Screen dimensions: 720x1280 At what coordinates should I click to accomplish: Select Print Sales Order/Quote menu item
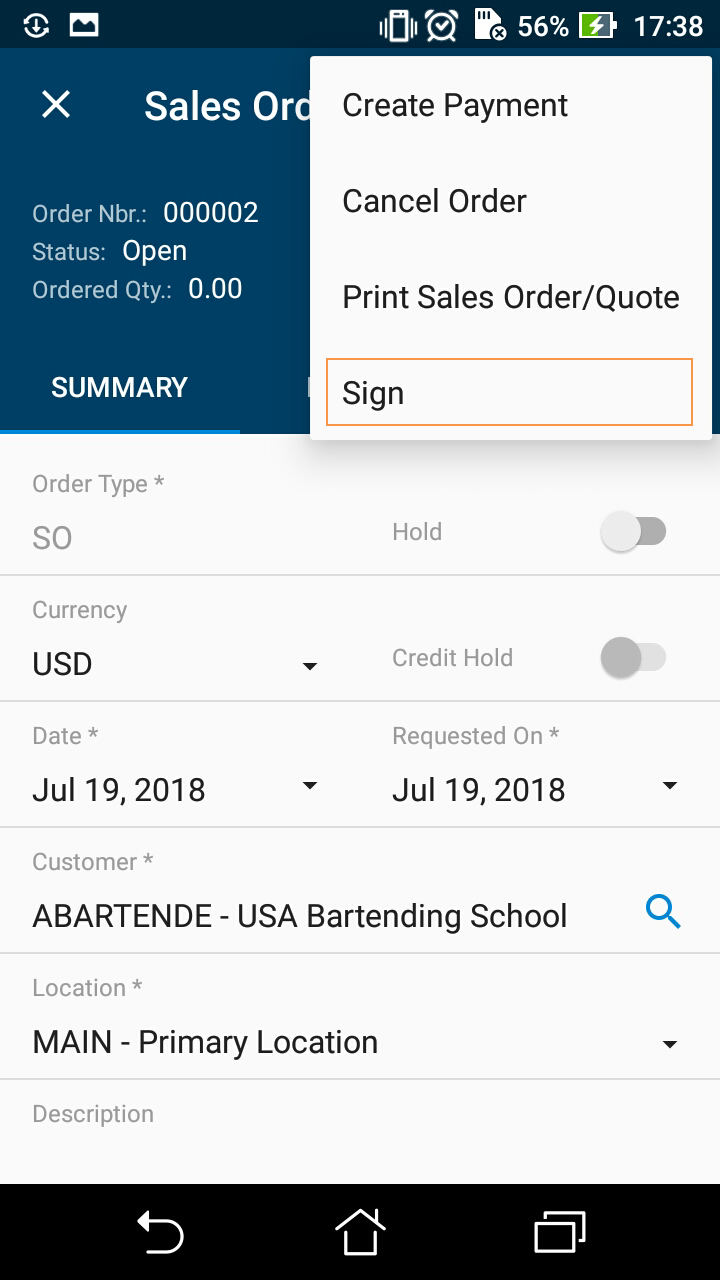click(x=510, y=297)
